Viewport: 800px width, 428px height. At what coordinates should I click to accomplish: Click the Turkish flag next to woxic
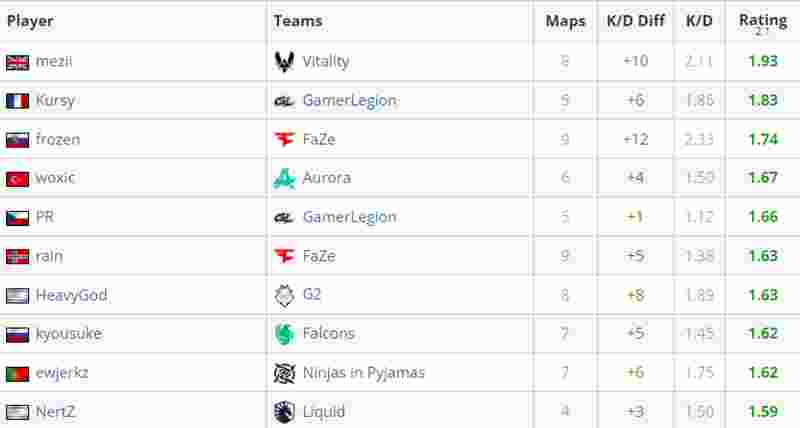(17, 179)
